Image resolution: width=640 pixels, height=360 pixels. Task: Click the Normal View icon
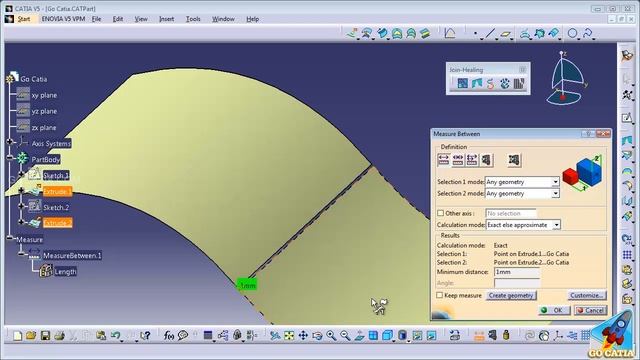(x=359, y=336)
